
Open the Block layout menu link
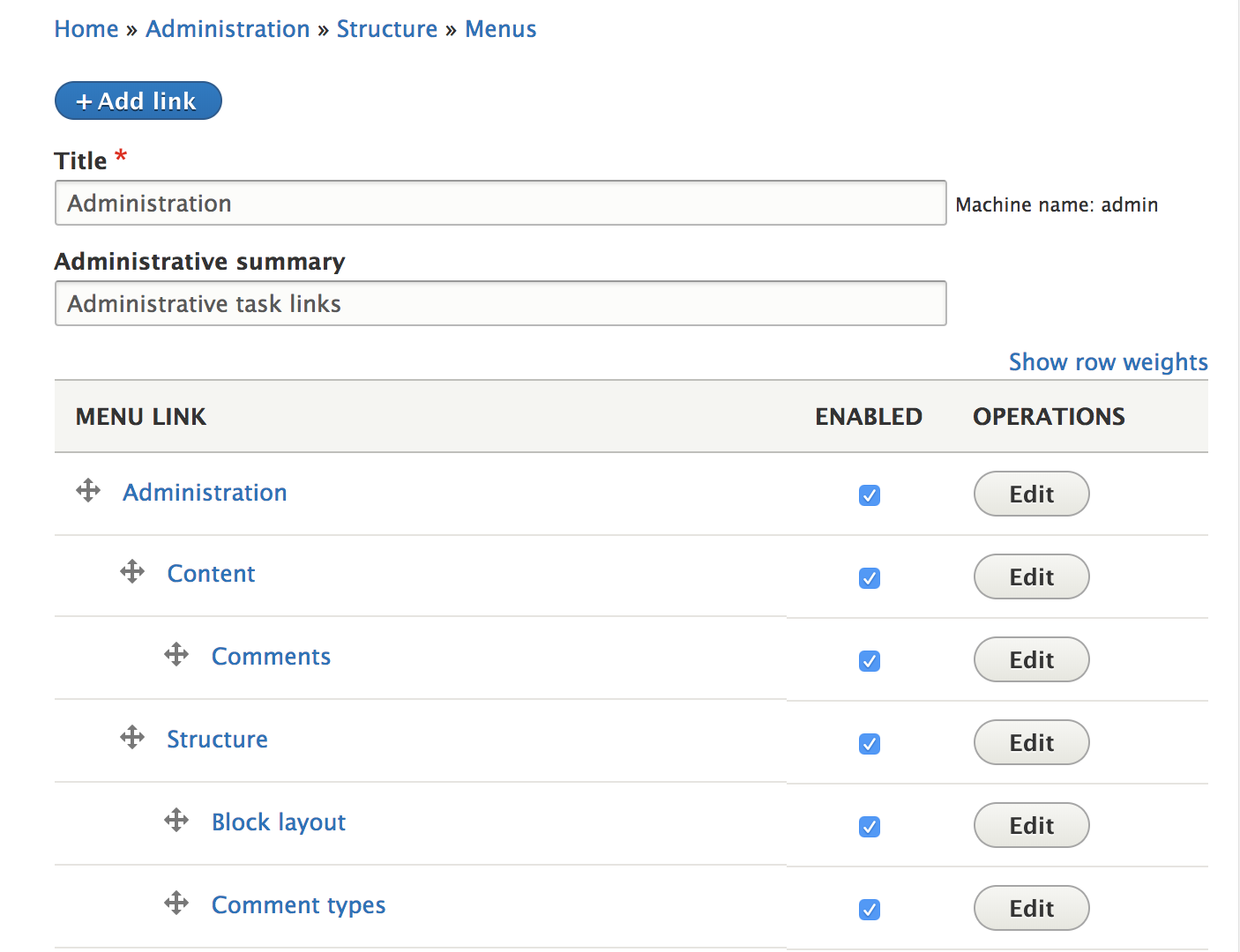click(279, 822)
